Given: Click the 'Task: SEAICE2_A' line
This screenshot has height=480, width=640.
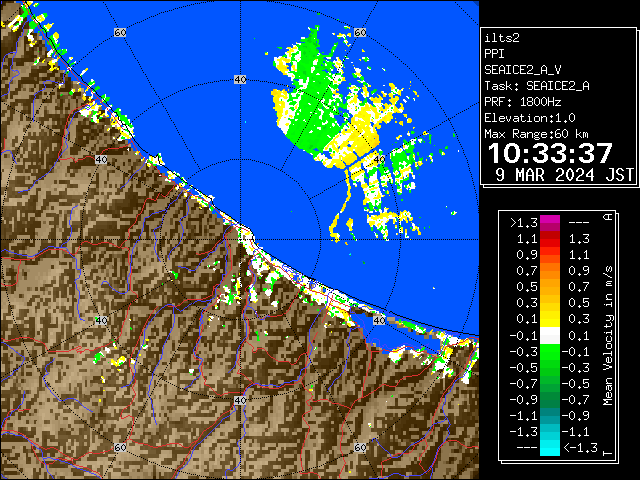Looking at the screenshot, I should click(537, 86).
